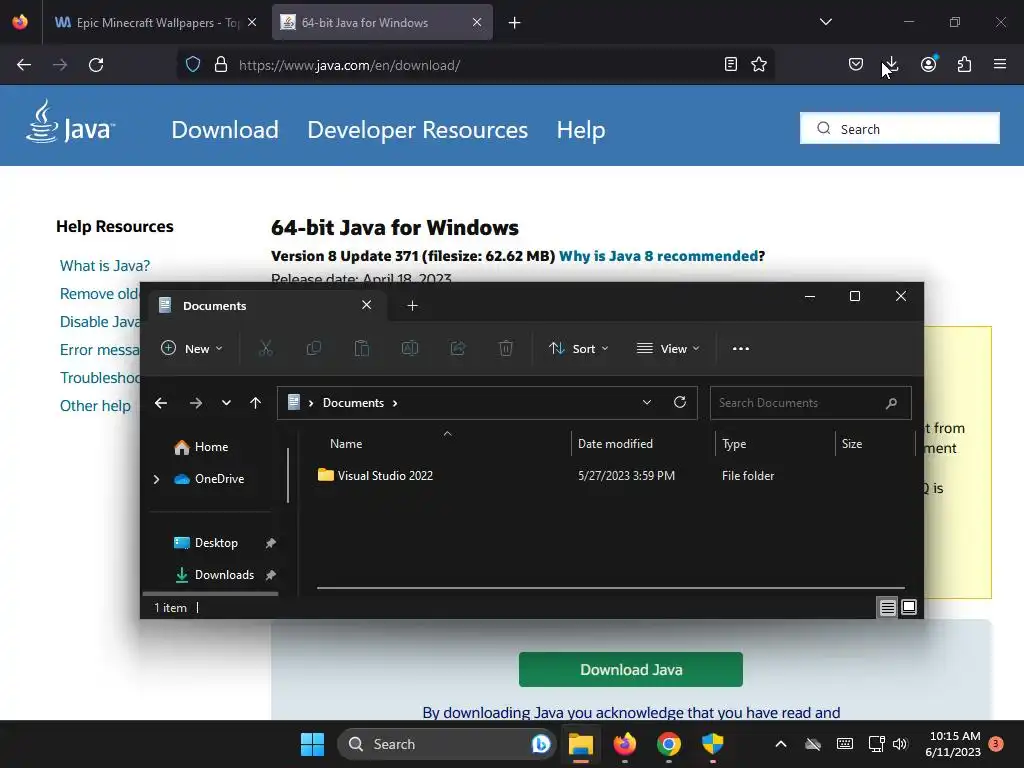This screenshot has height=768, width=1024.
Task: Open Why is Java 8 recommended link
Action: (658, 256)
